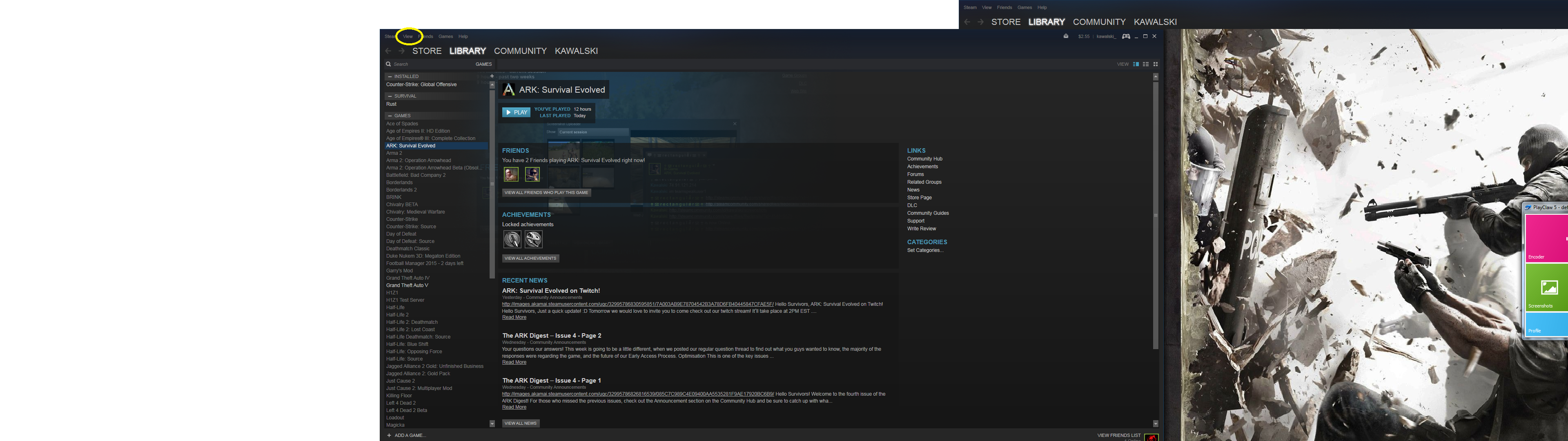Screen dimensions: 1568x441
Task: Collapse the SURVIVAL category
Action: pyautogui.click(x=390, y=96)
